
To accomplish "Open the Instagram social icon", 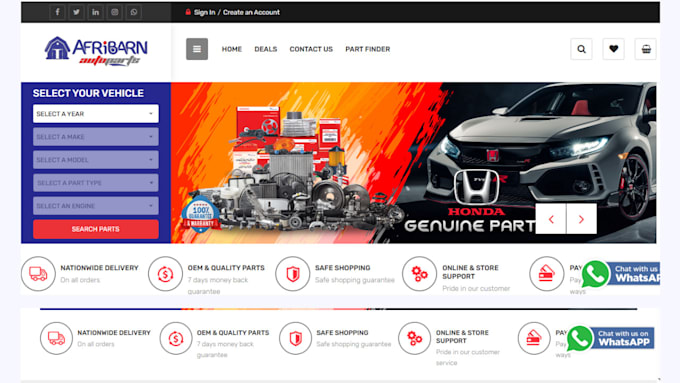I will point(114,12).
